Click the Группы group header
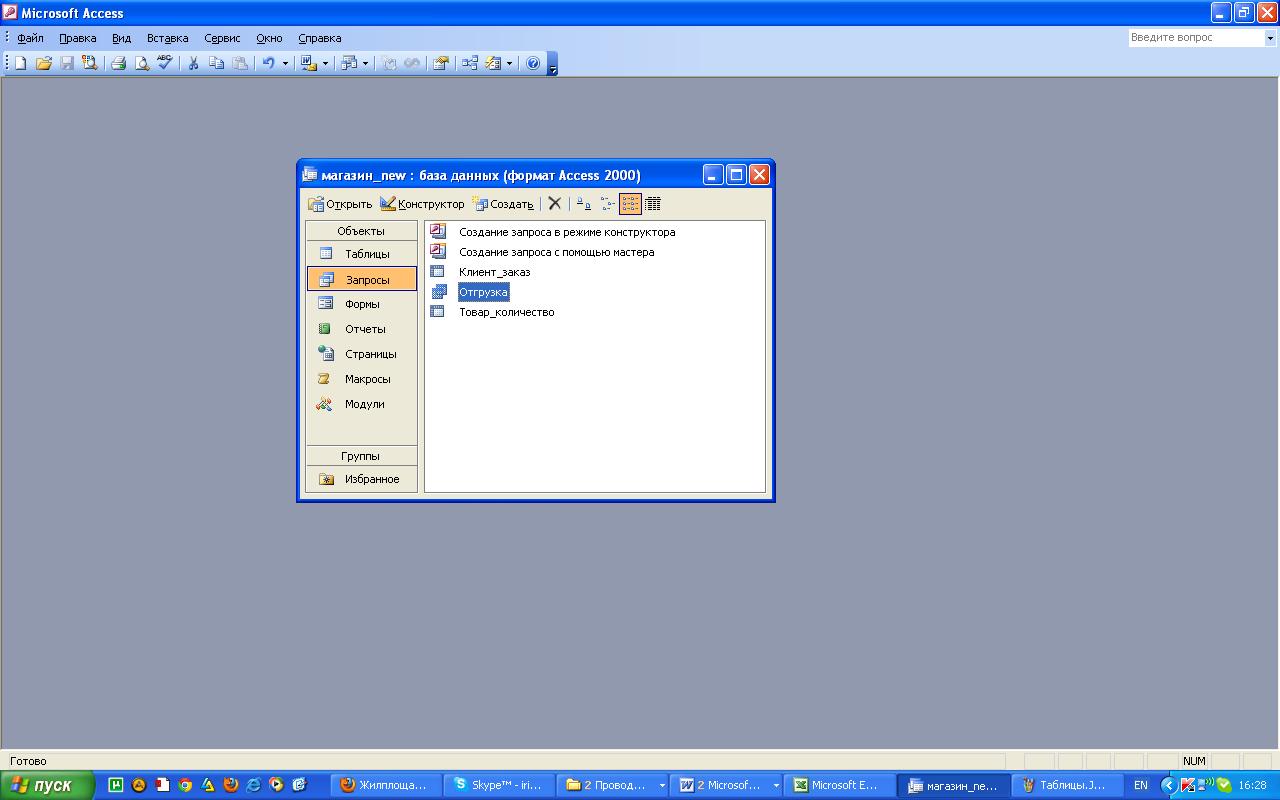 (x=361, y=456)
